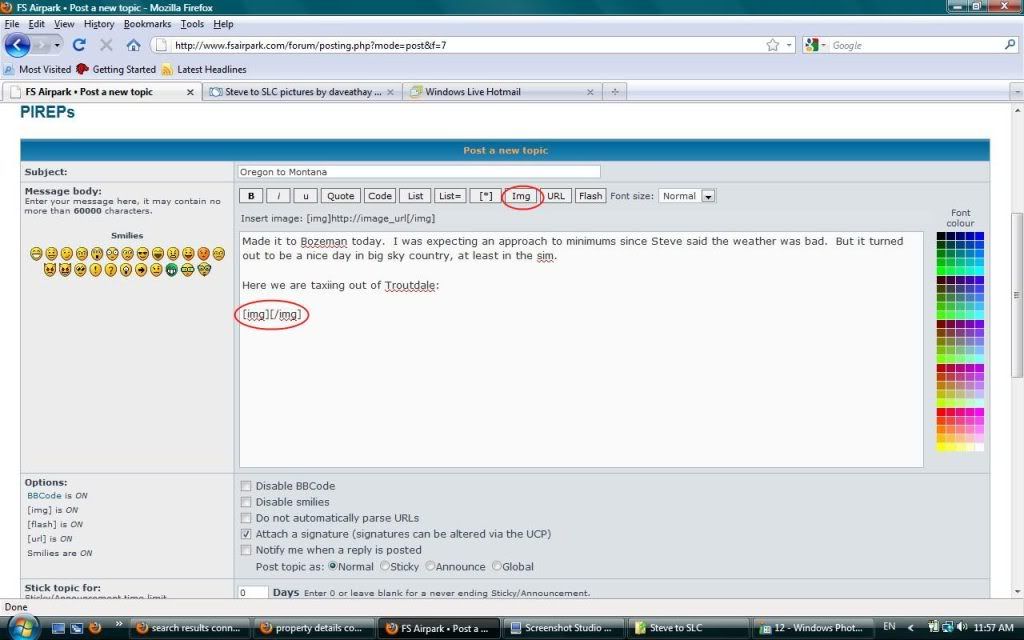Open the Font size dropdown
The width and height of the screenshot is (1024, 640).
click(687, 196)
